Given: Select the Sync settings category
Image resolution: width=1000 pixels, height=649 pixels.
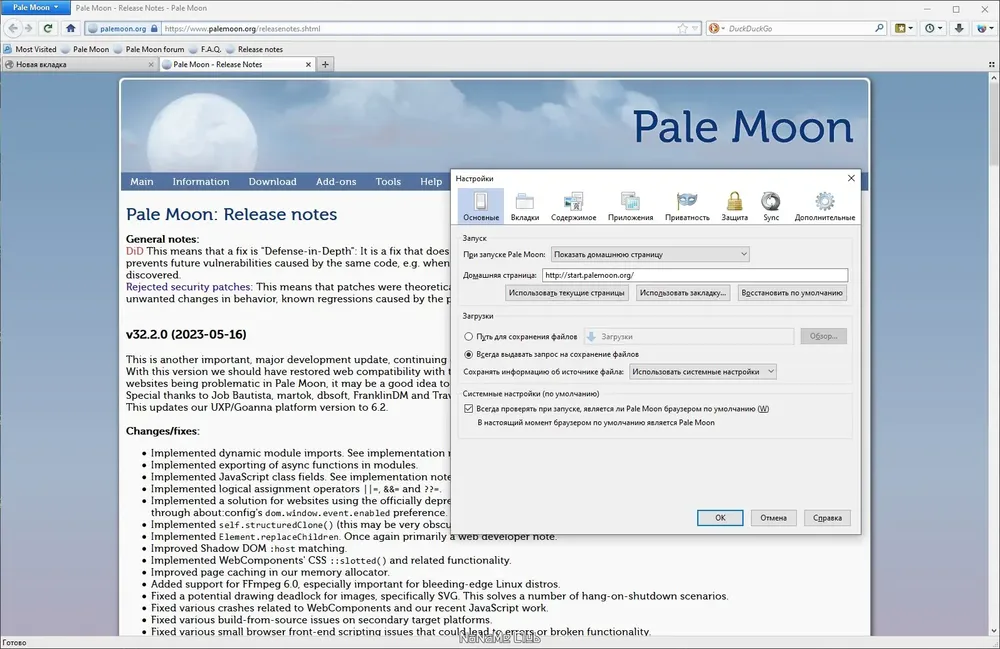Looking at the screenshot, I should [x=771, y=206].
